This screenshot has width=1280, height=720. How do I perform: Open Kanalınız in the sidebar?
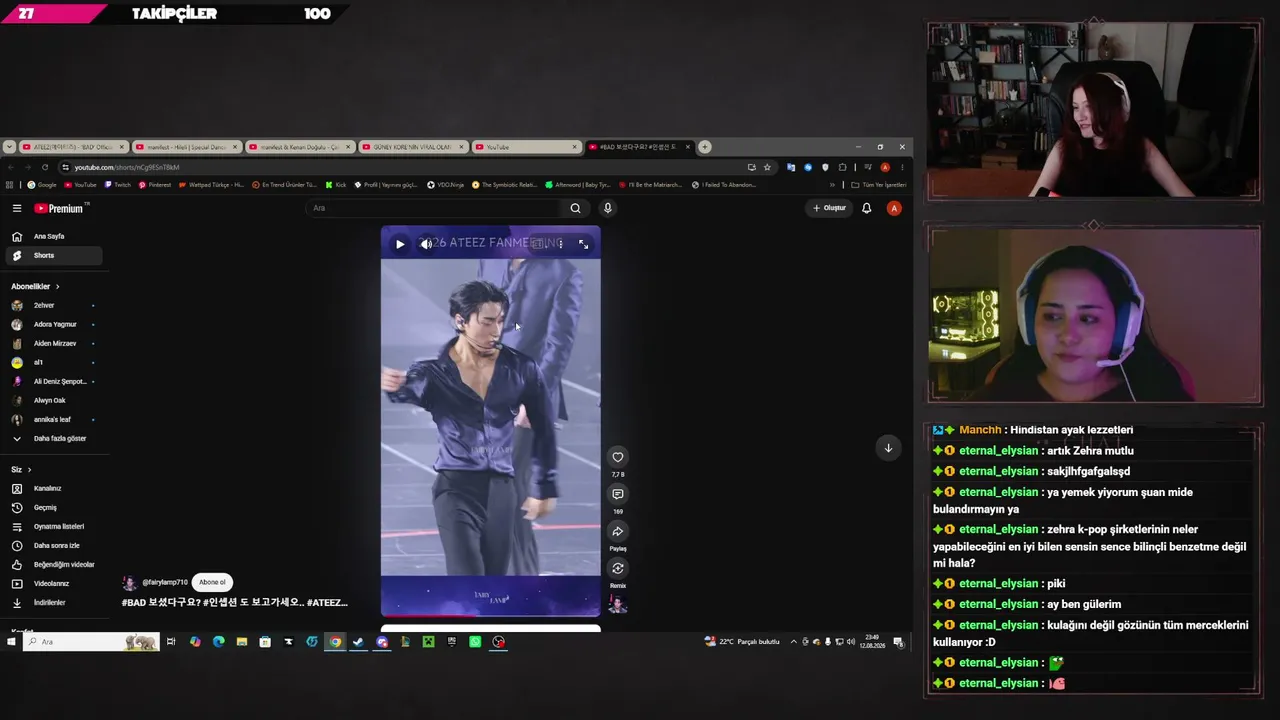point(53,489)
